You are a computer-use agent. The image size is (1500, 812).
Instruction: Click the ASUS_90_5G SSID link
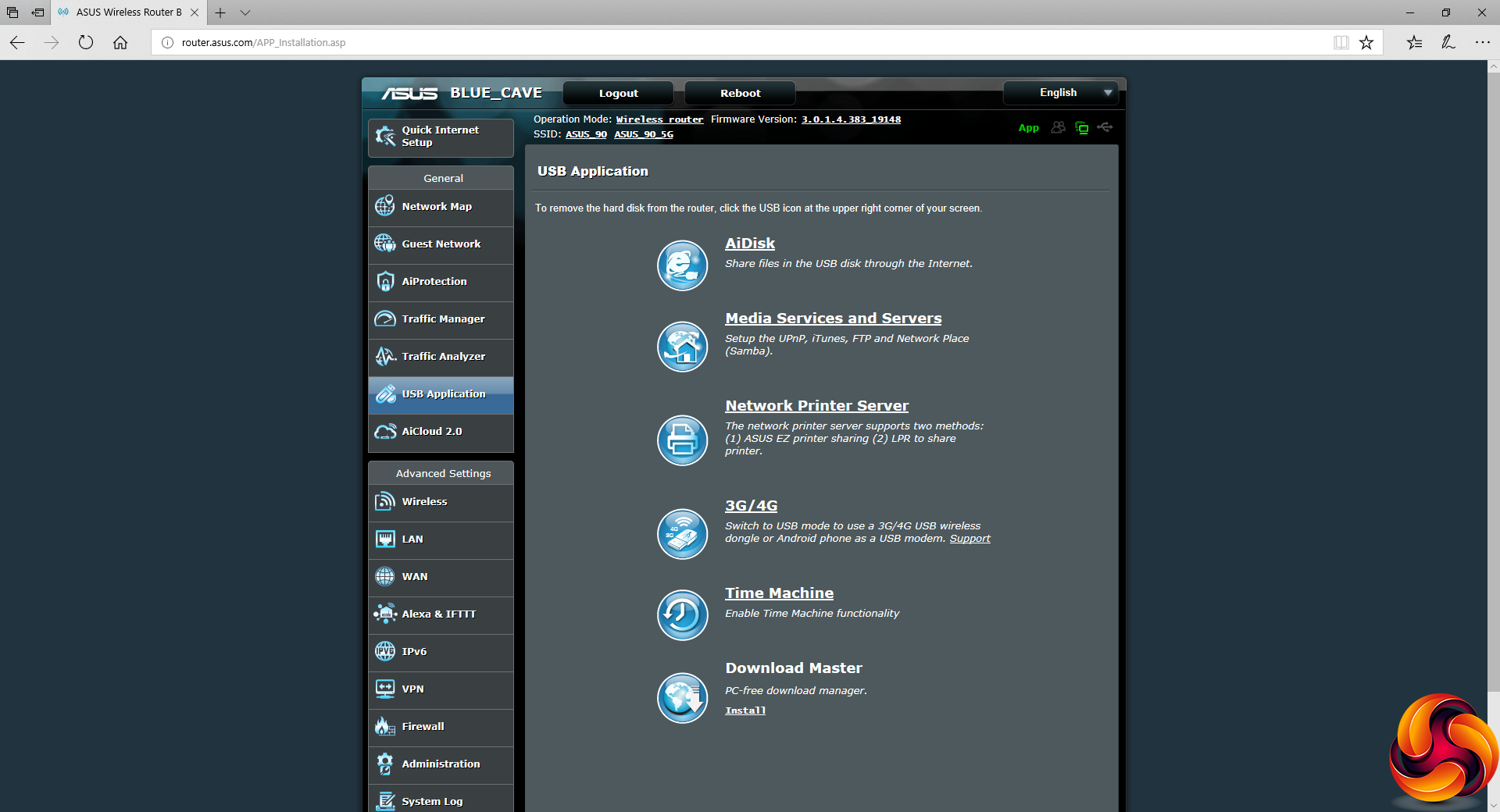click(643, 134)
